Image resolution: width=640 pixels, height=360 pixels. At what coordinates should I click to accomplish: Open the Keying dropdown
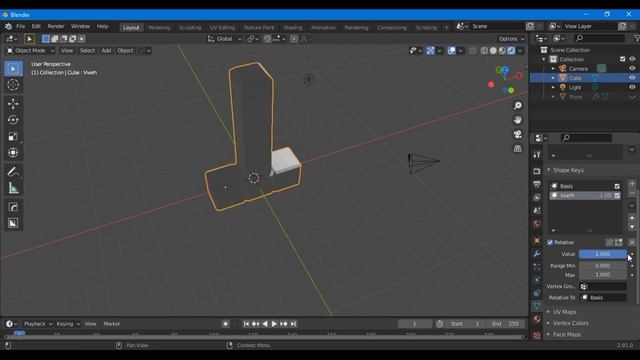[x=68, y=324]
